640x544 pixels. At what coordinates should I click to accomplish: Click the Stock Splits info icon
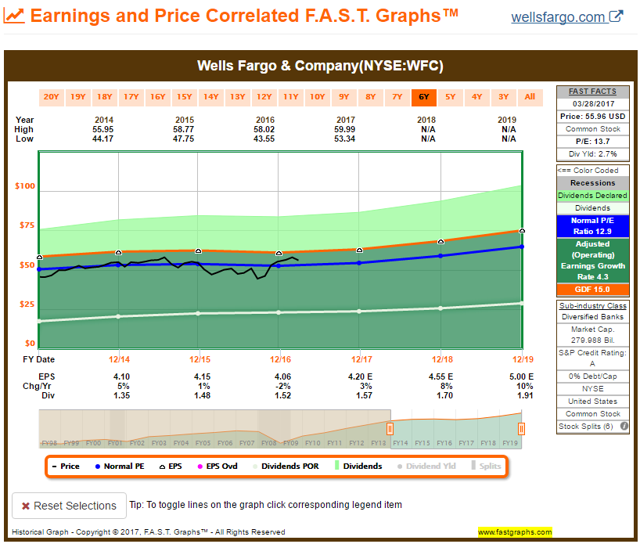[624, 426]
